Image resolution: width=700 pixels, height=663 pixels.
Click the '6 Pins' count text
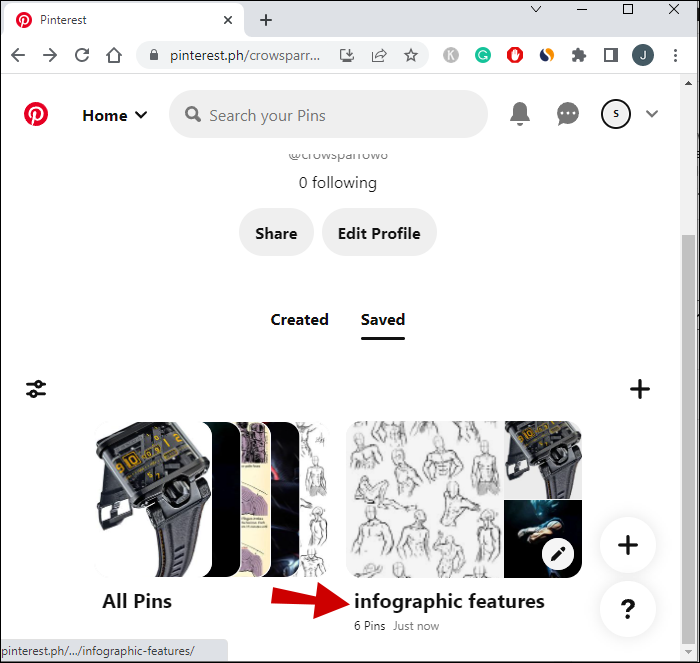click(370, 626)
